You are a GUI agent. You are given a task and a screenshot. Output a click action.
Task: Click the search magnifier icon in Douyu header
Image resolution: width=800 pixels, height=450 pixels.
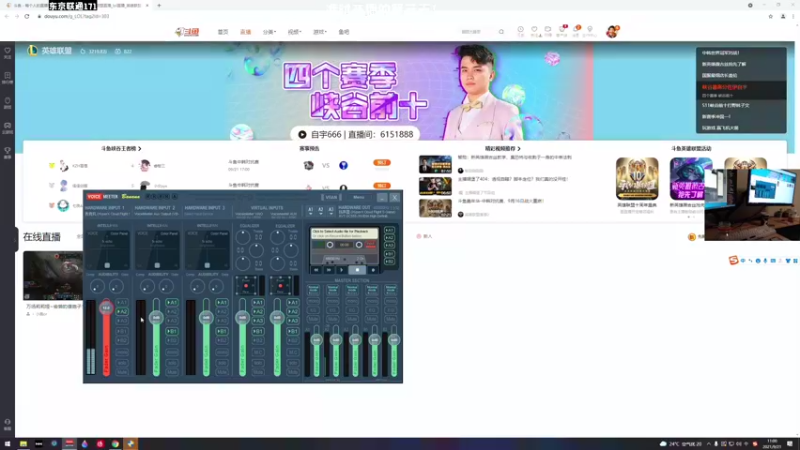tap(502, 32)
